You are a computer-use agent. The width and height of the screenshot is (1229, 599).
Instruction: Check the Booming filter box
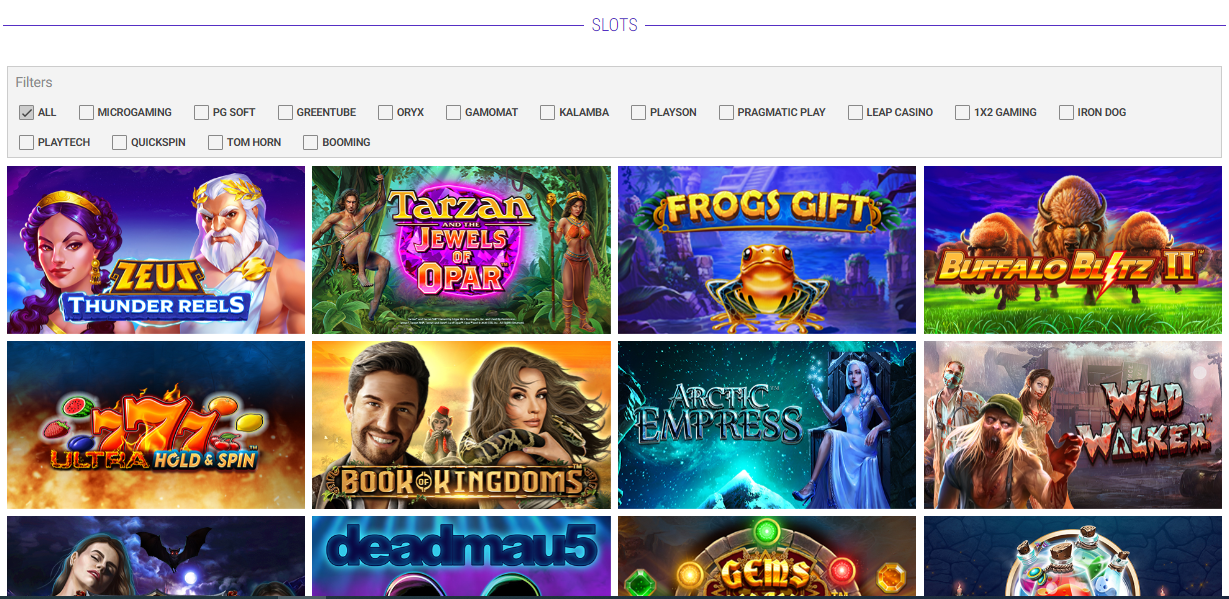coord(311,142)
